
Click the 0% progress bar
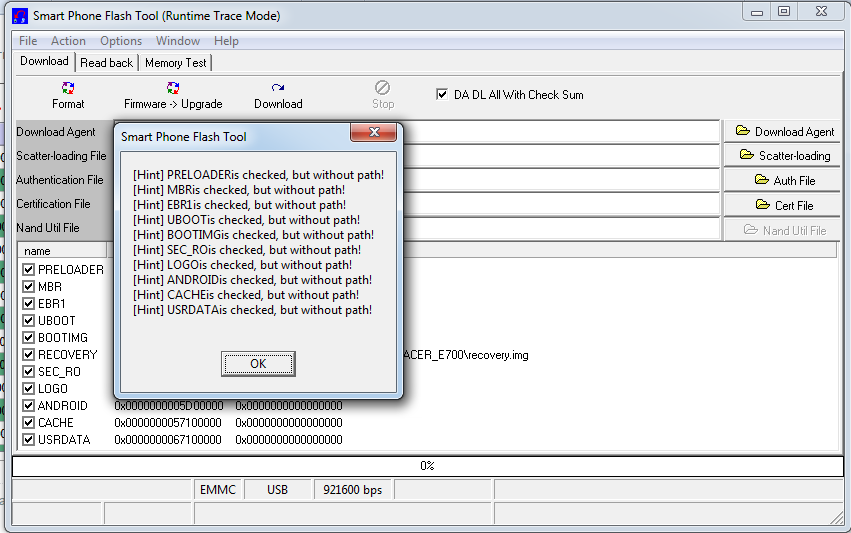[x=428, y=466]
